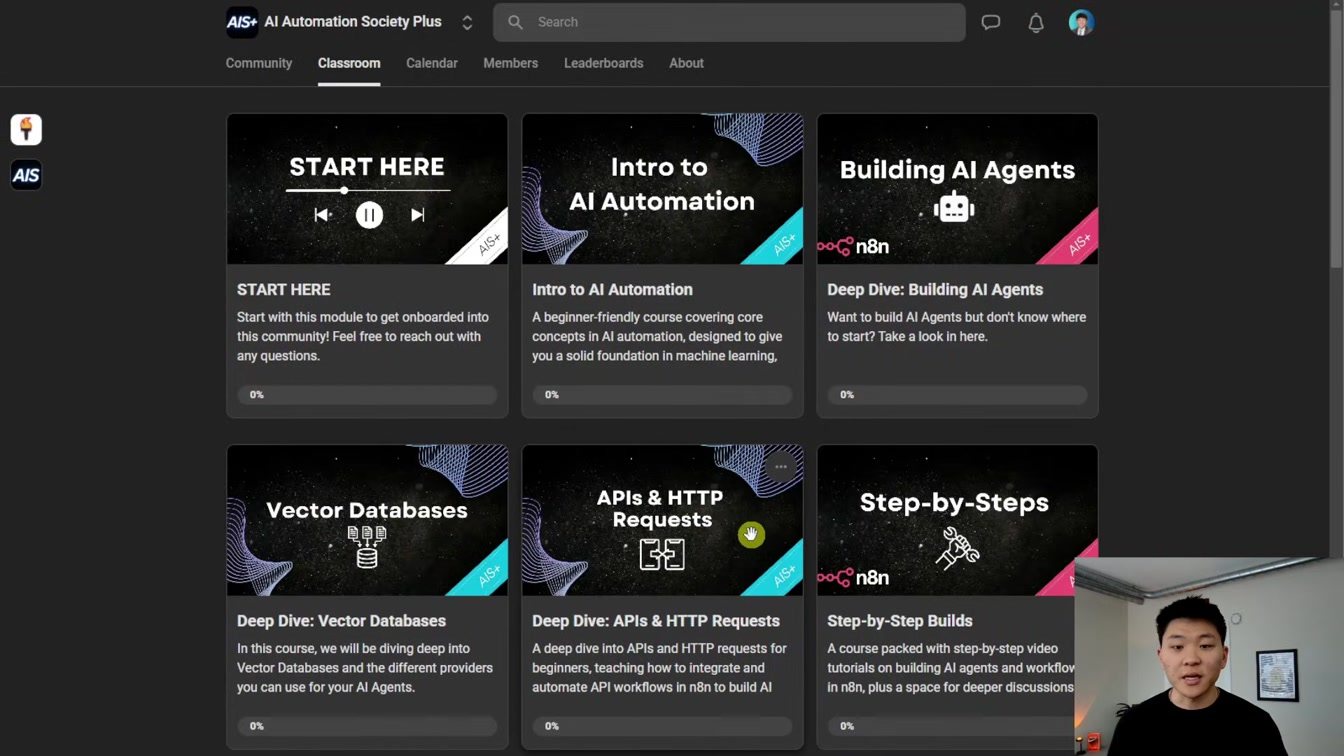Click the search magnifier icon
Viewport: 1344px width, 756px height.
coord(515,22)
